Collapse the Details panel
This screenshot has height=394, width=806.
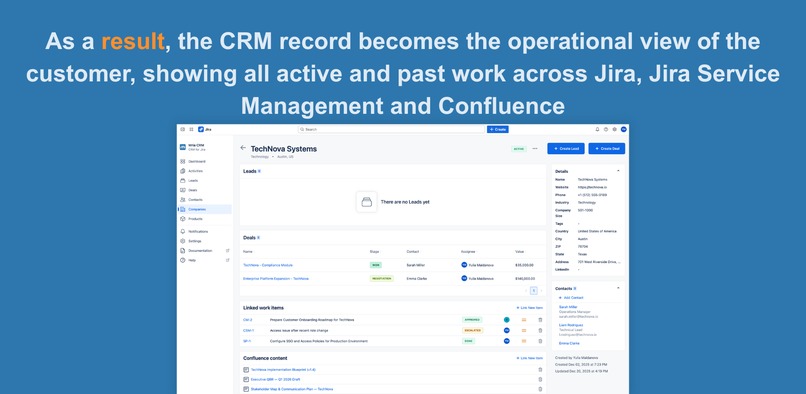click(618, 171)
